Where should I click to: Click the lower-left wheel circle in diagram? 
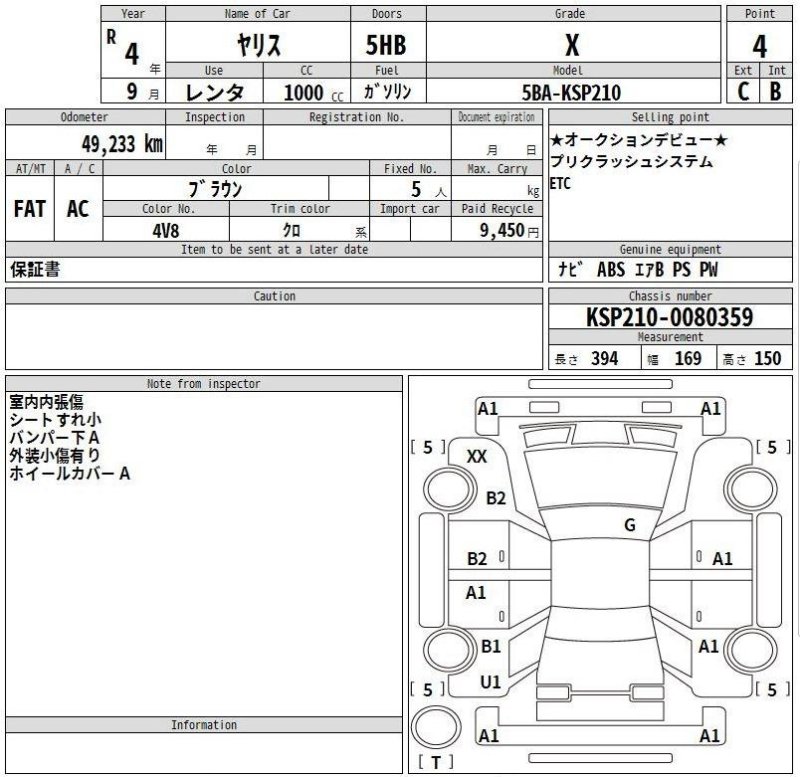tap(446, 651)
